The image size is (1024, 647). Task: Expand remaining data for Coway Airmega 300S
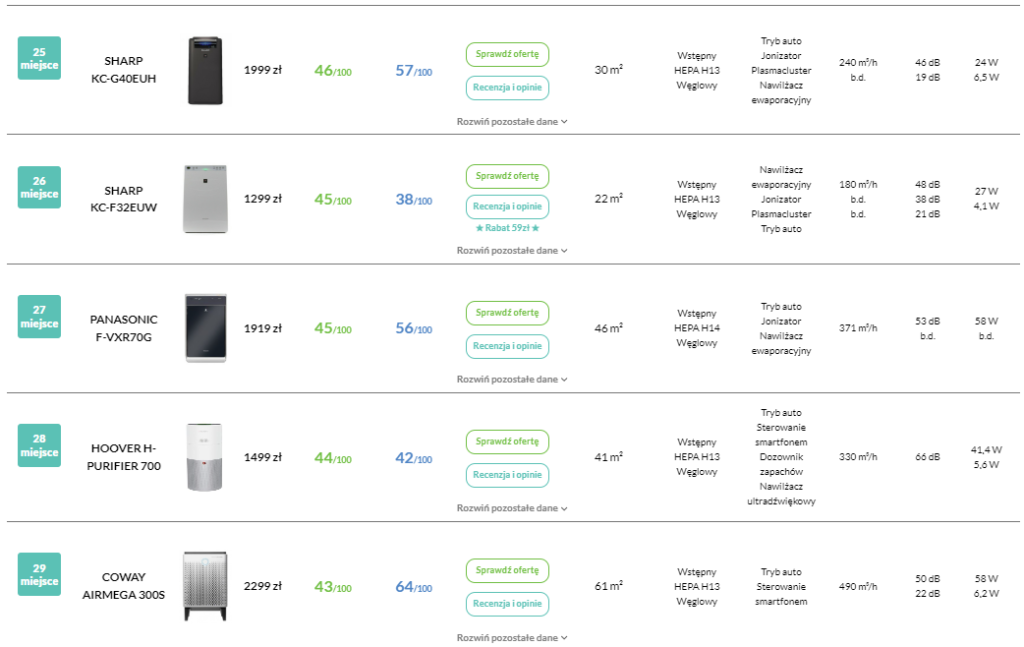click(x=512, y=637)
